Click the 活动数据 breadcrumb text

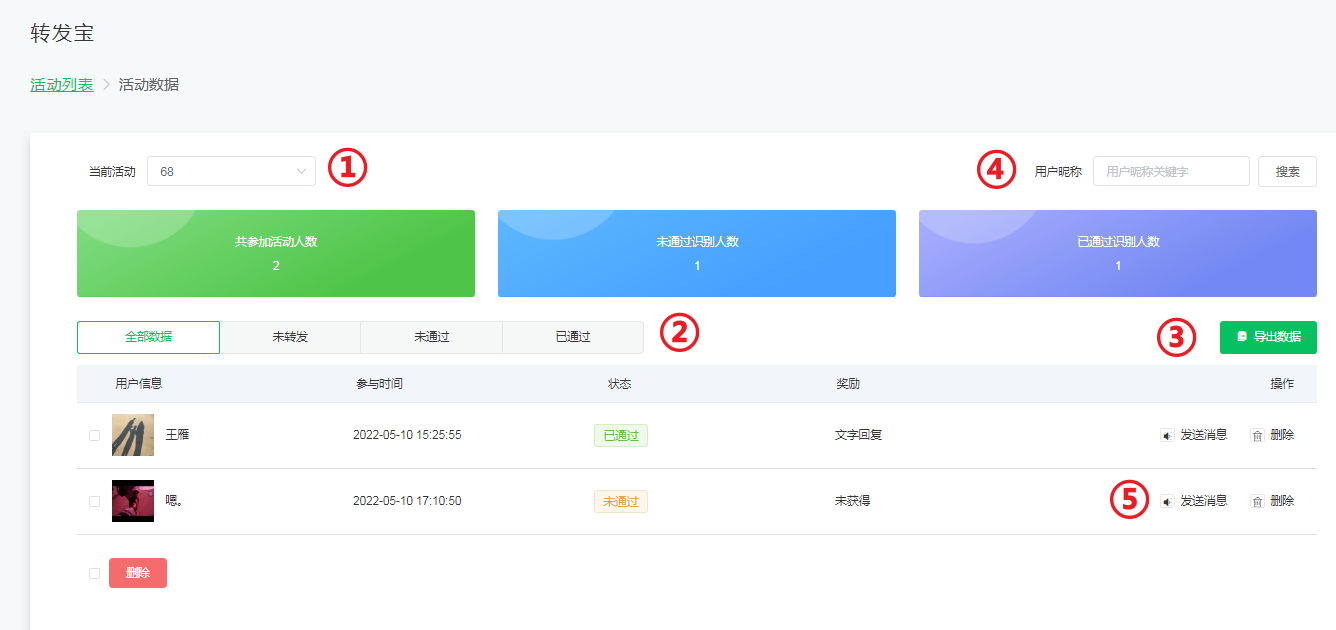click(149, 85)
